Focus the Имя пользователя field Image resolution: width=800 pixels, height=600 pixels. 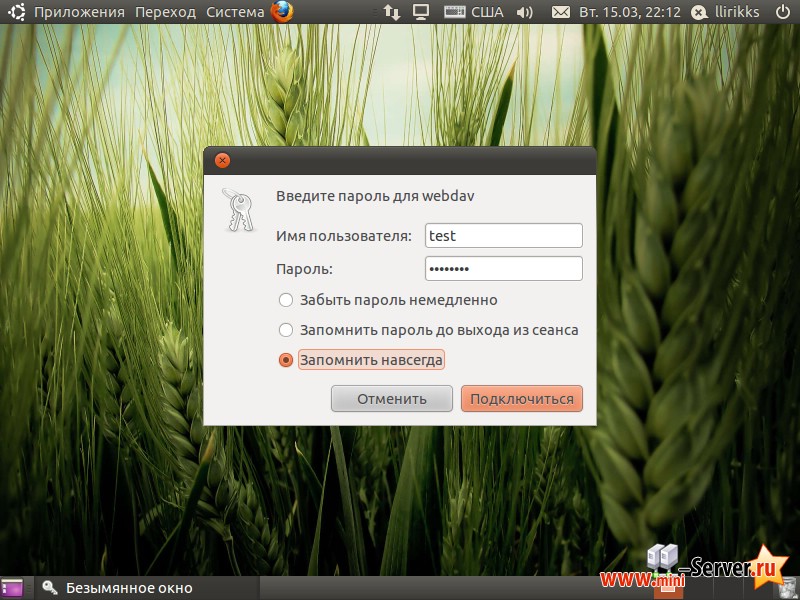tap(504, 236)
